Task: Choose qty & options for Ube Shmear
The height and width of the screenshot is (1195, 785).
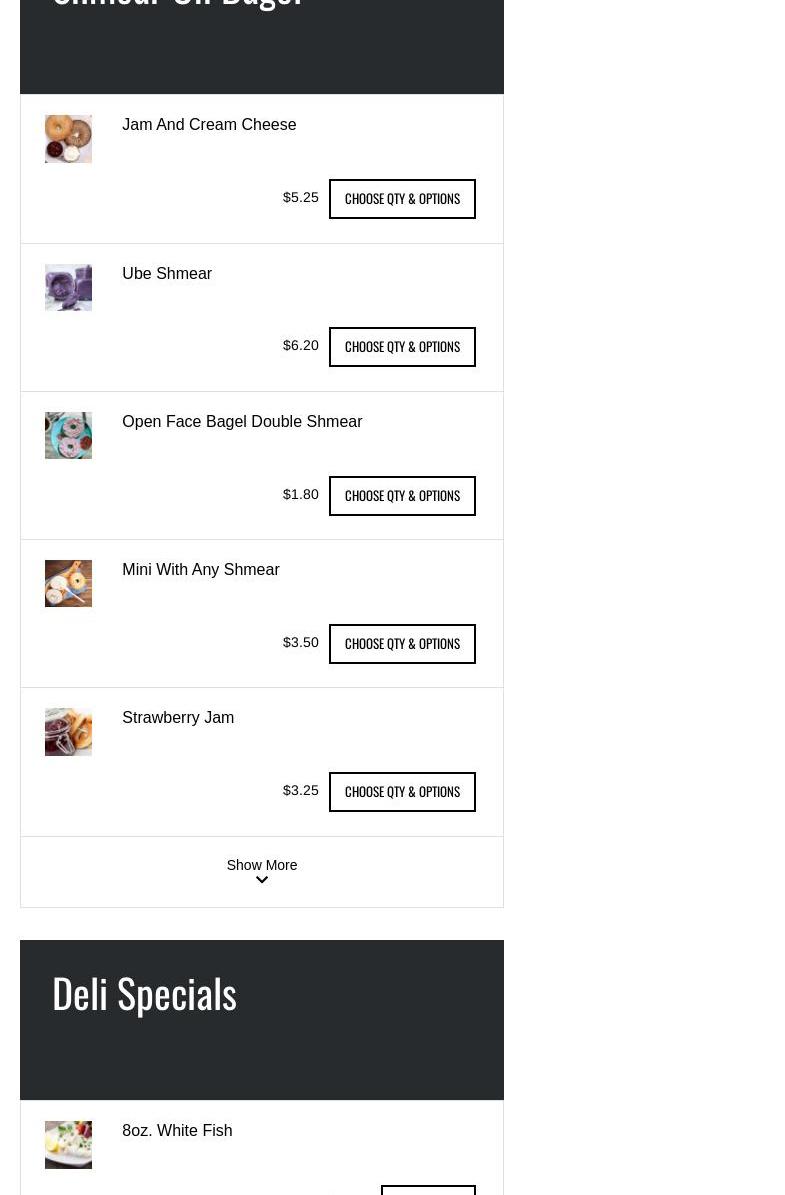Action: (x=402, y=347)
